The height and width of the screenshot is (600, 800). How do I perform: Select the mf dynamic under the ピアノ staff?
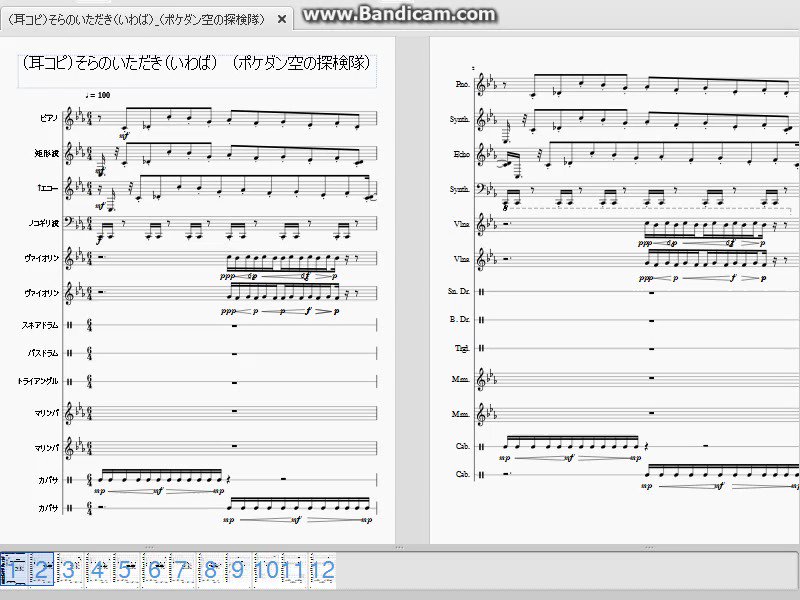click(124, 136)
